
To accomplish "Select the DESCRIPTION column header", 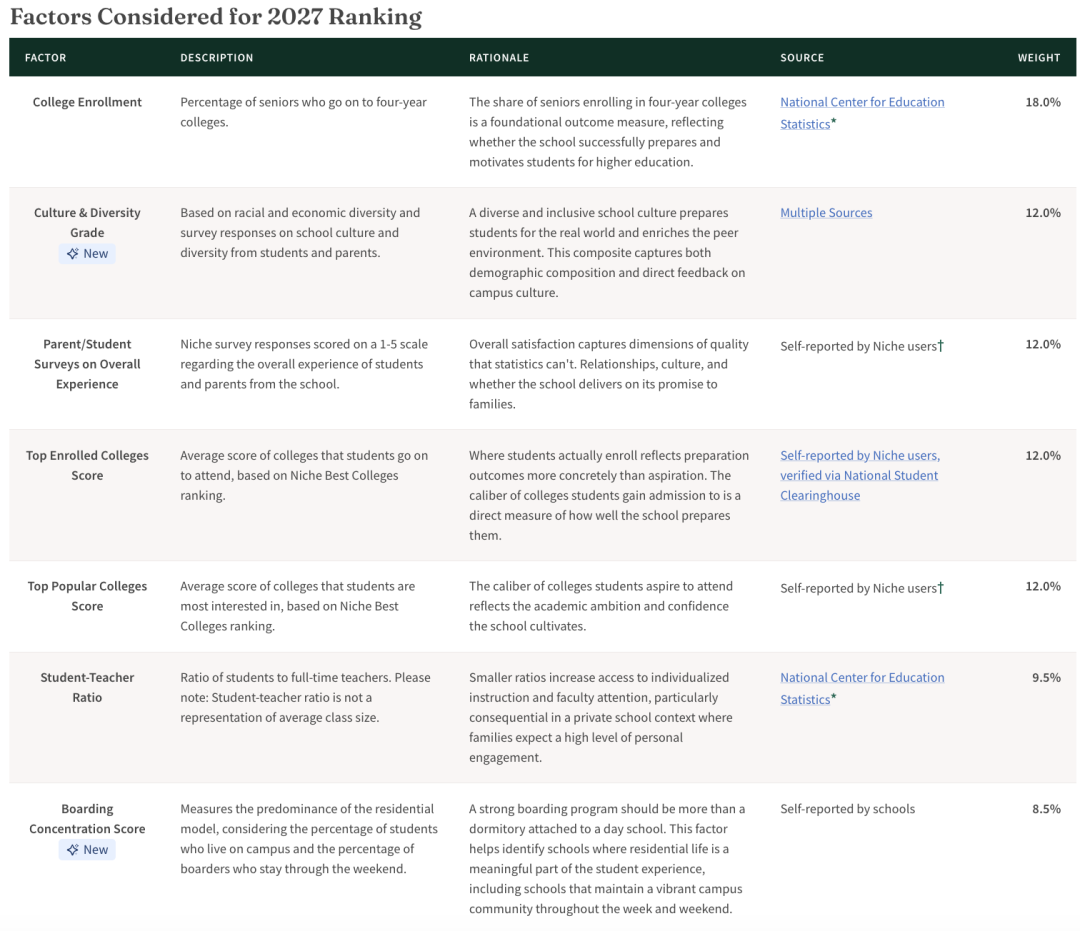I will [217, 58].
